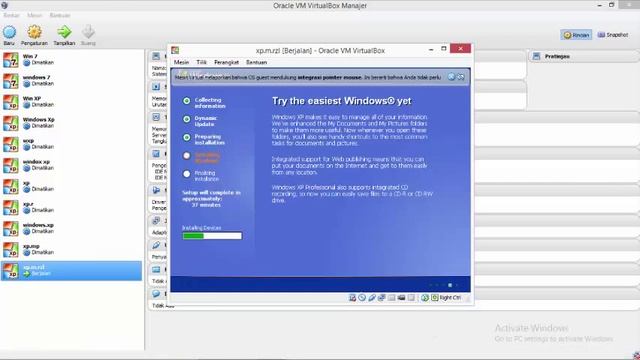Click the Pratinjau preview header label
640x360 pixels.
pyautogui.click(x=557, y=56)
